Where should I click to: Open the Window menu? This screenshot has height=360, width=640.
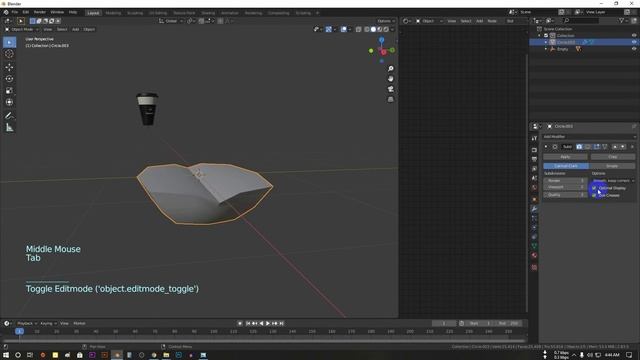point(57,12)
